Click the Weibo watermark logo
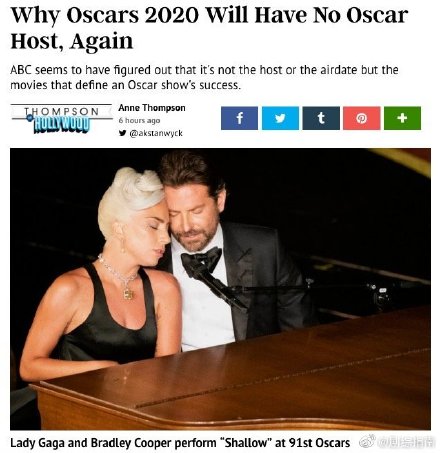Screen dimensions: 440x453 367,442
